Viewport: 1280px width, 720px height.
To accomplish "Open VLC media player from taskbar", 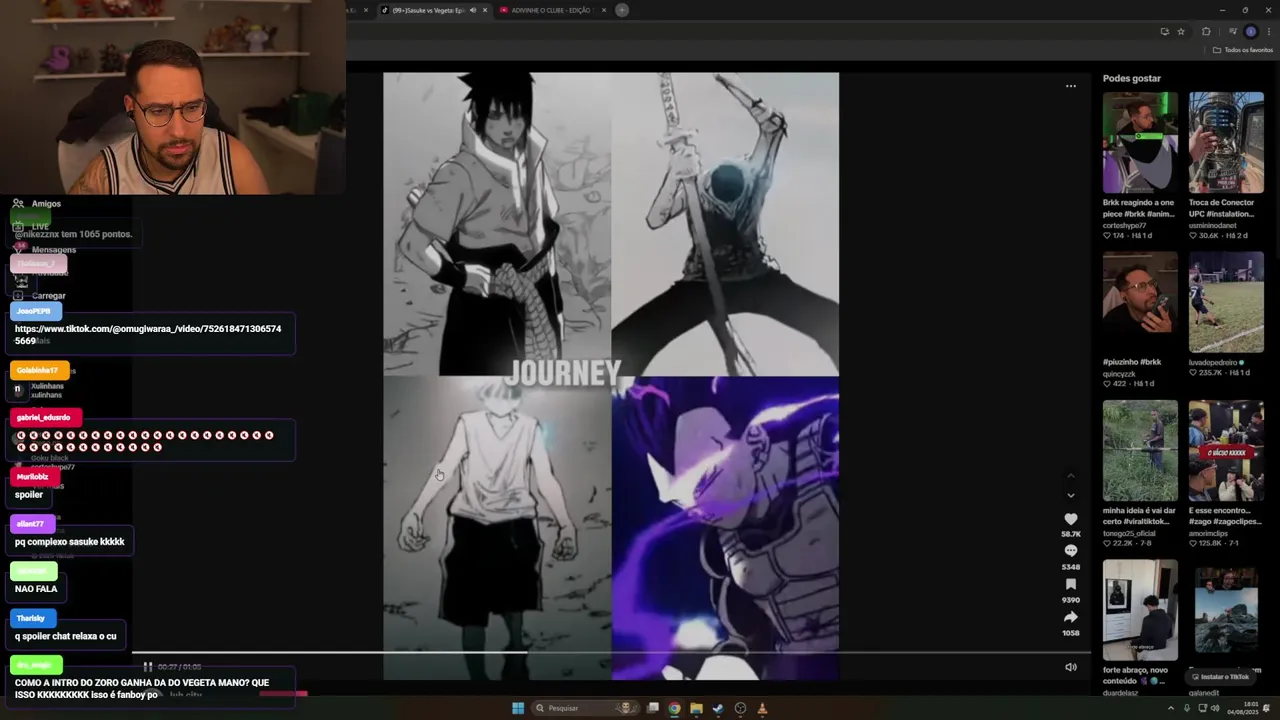I will 762,708.
